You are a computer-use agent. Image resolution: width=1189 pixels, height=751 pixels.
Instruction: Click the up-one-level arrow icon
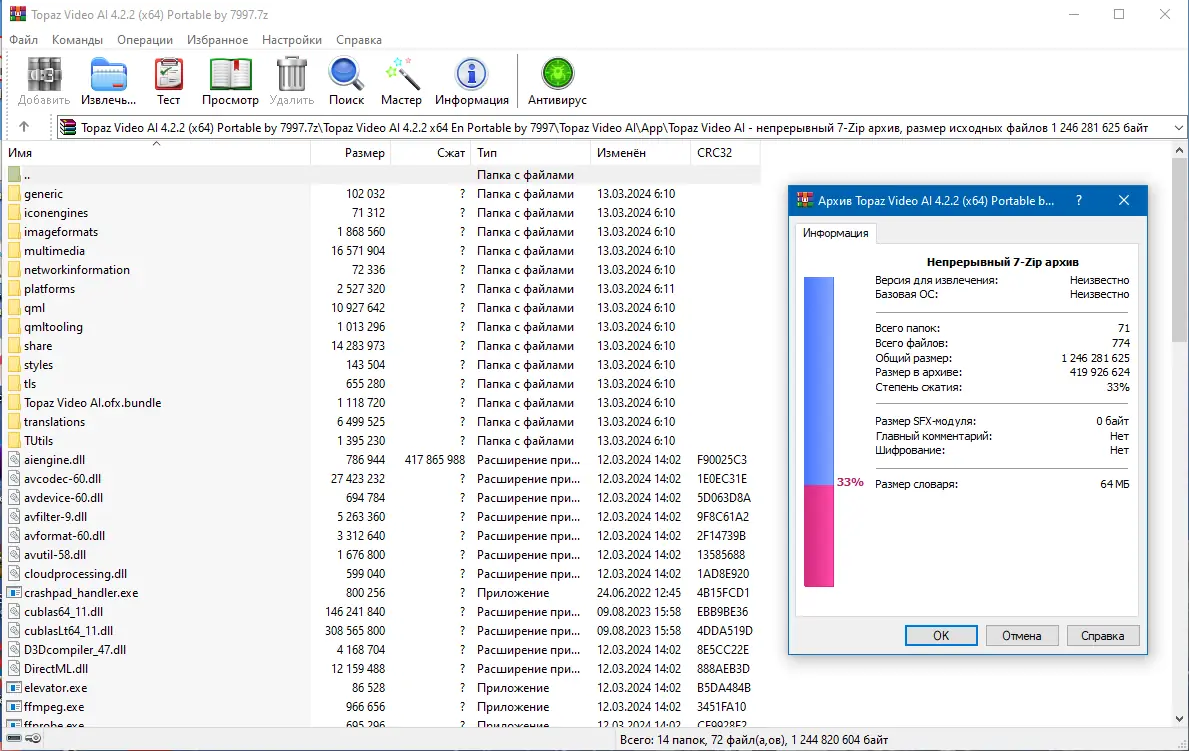(25, 127)
